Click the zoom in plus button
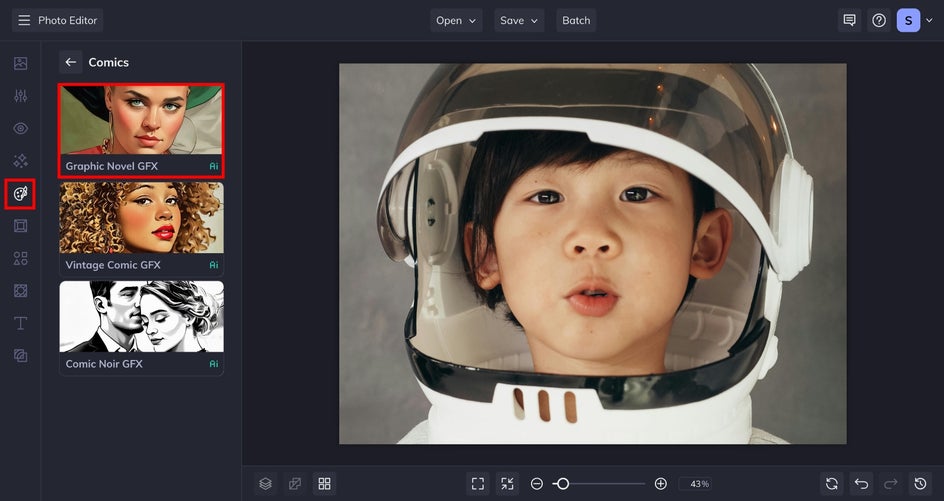Image resolution: width=944 pixels, height=501 pixels. click(x=660, y=484)
